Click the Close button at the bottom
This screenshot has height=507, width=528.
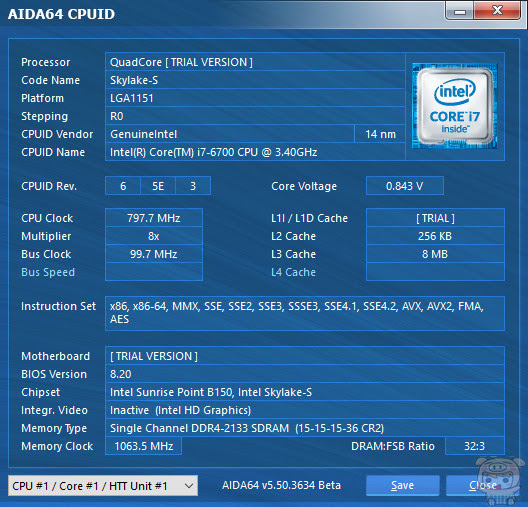pyautogui.click(x=483, y=485)
